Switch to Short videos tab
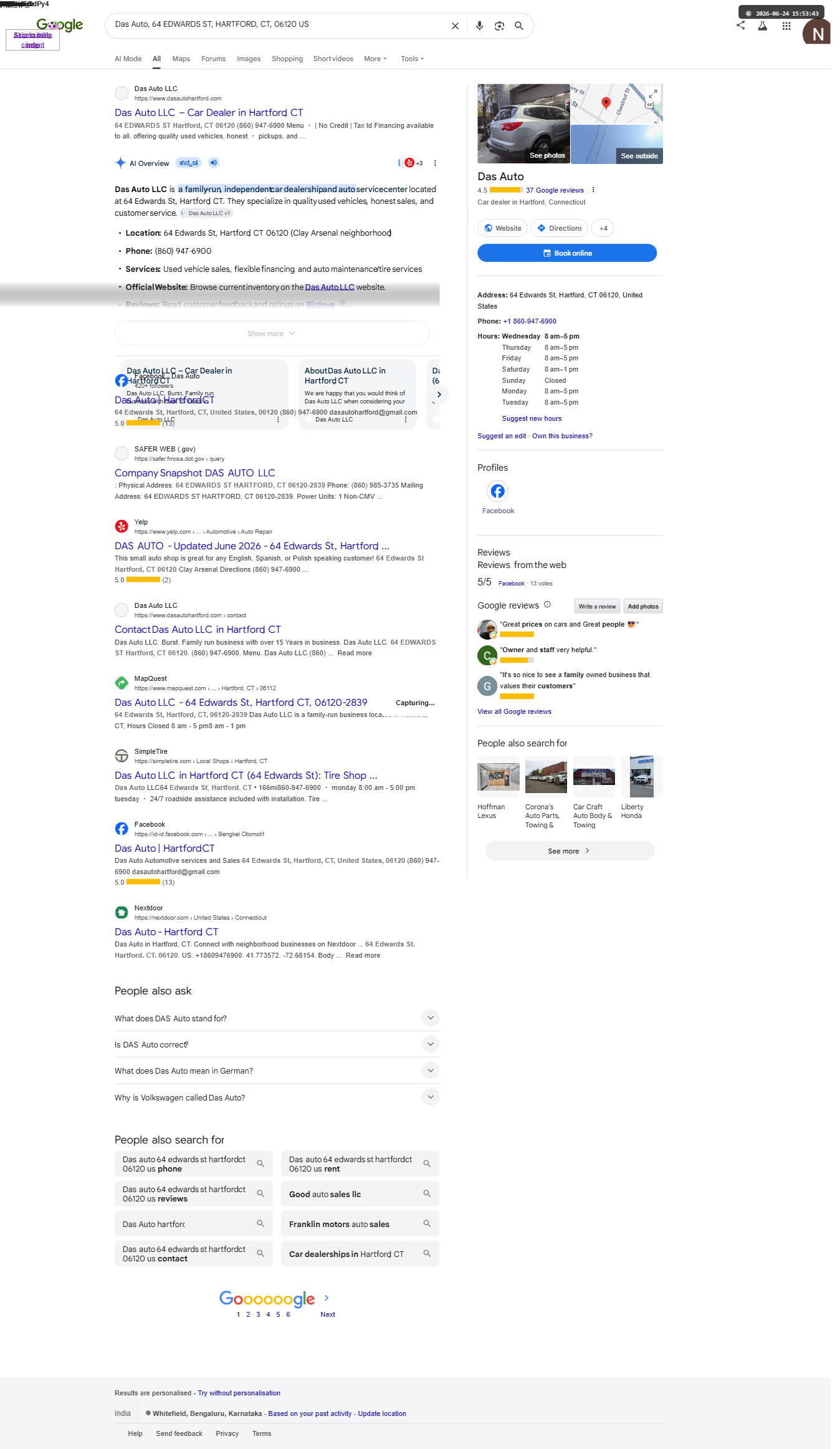Screen dimensions: 840x1449 (x=333, y=59)
